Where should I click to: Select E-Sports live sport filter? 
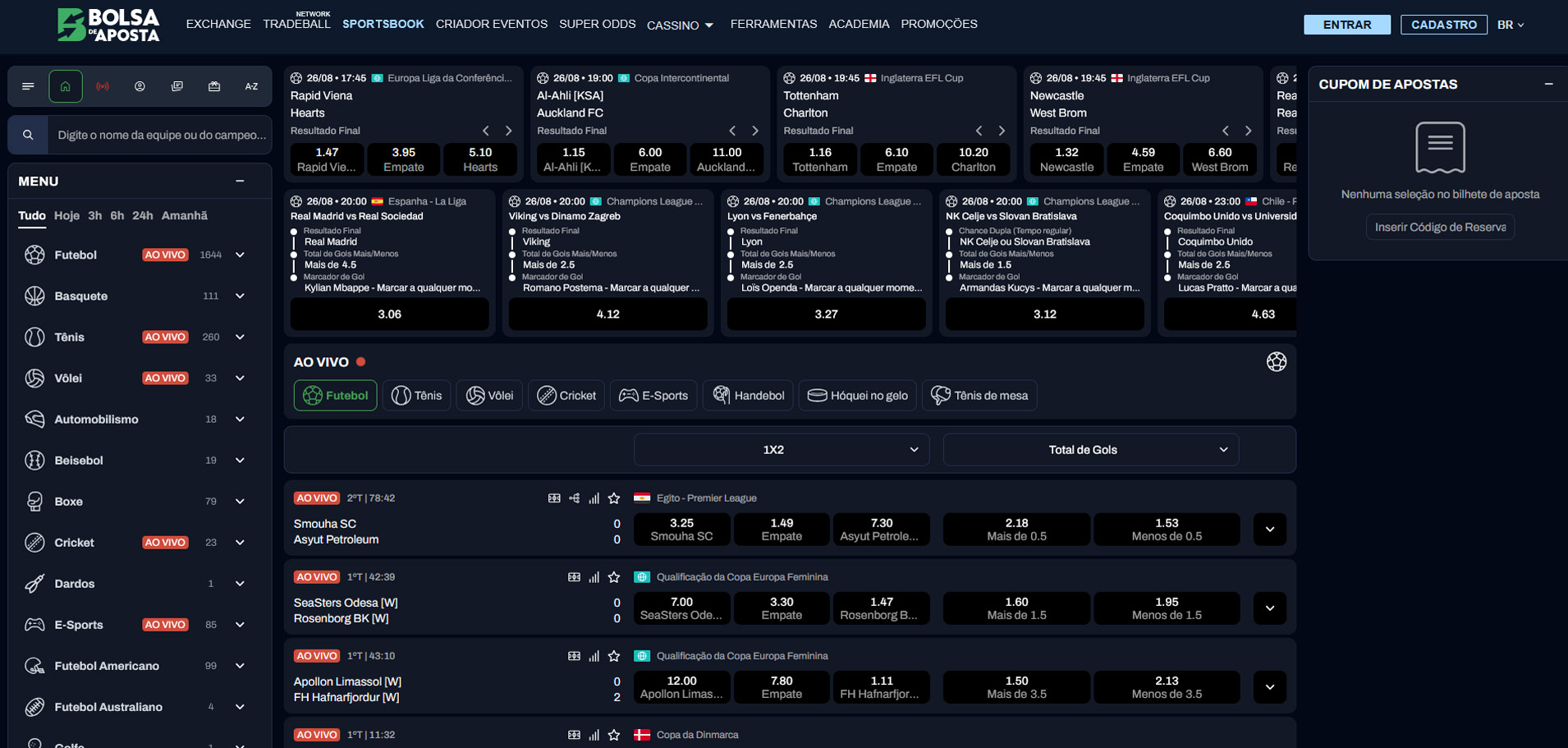(653, 396)
